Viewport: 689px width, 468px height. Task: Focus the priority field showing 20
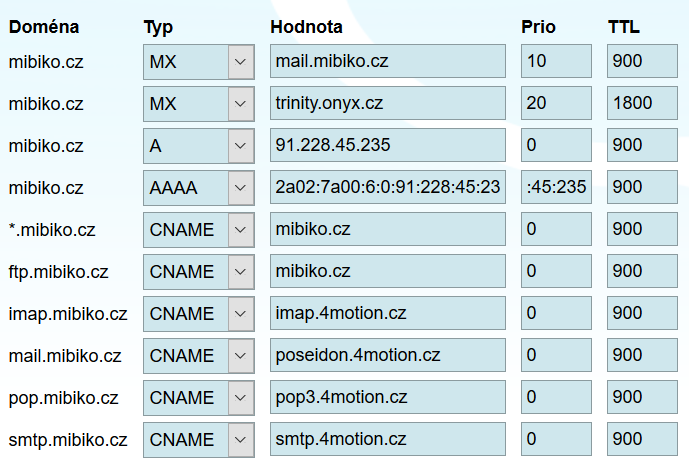coord(557,104)
